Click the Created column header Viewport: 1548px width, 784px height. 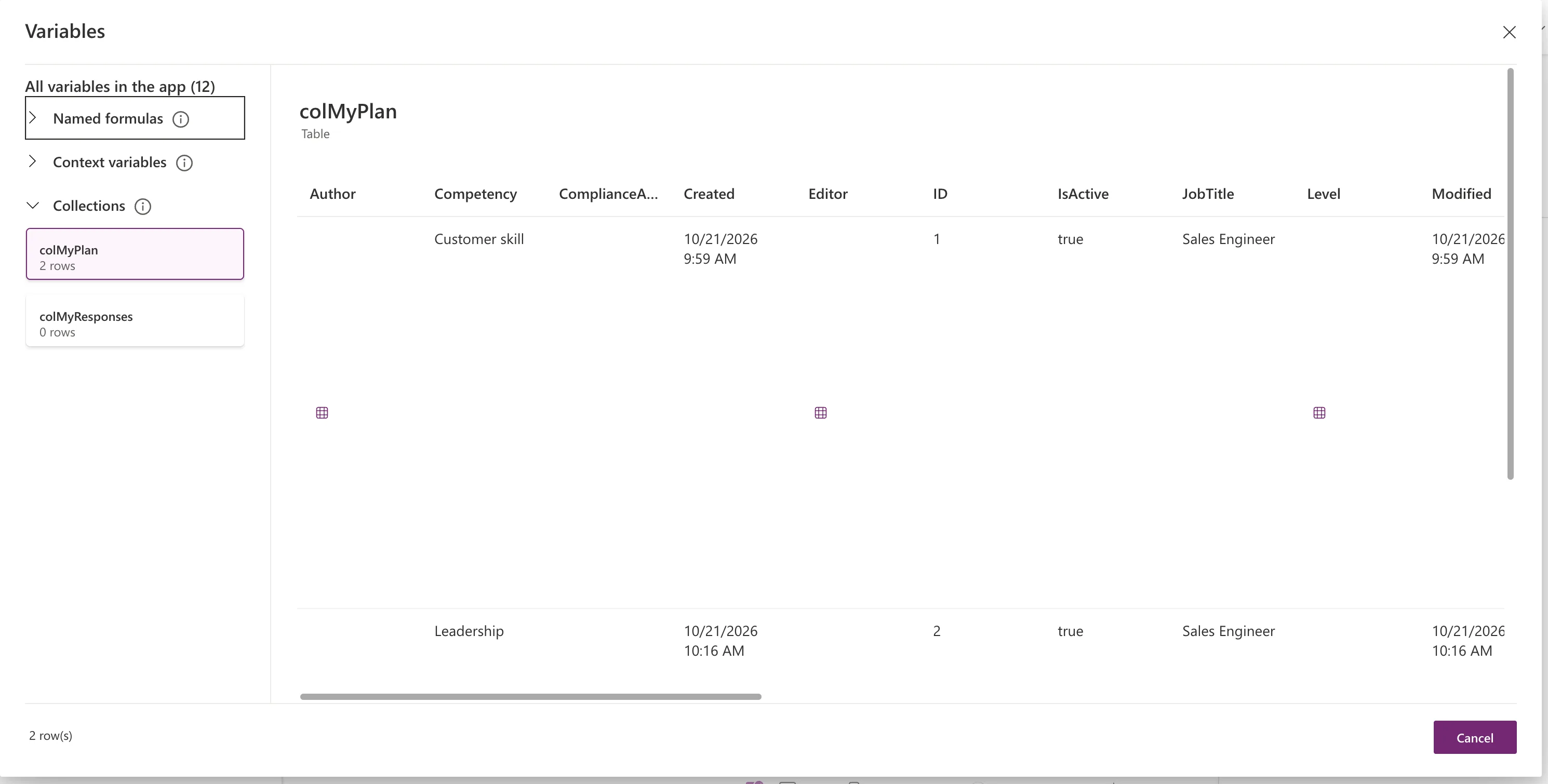709,194
